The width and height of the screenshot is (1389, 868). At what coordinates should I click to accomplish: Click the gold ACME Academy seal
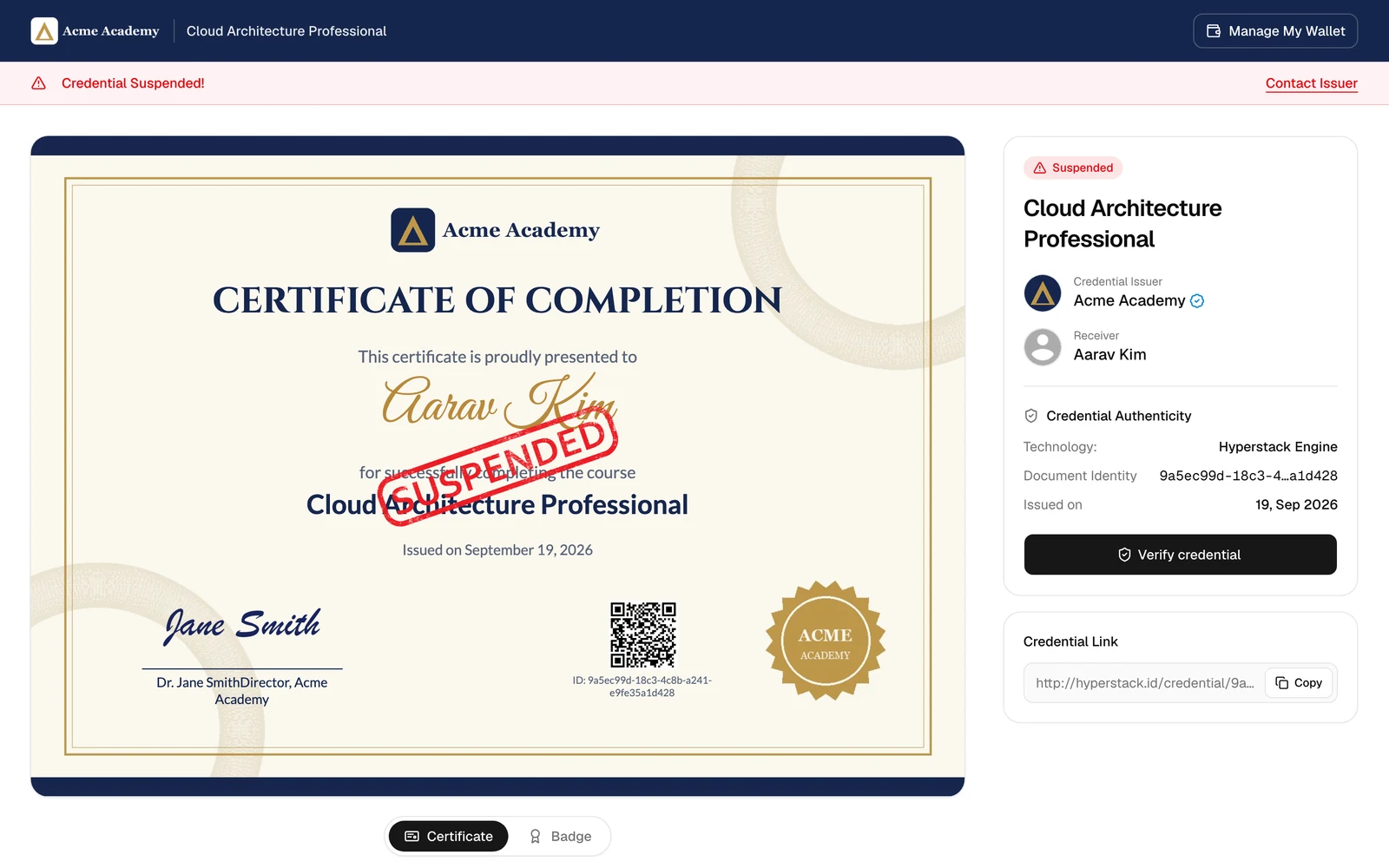pos(826,641)
